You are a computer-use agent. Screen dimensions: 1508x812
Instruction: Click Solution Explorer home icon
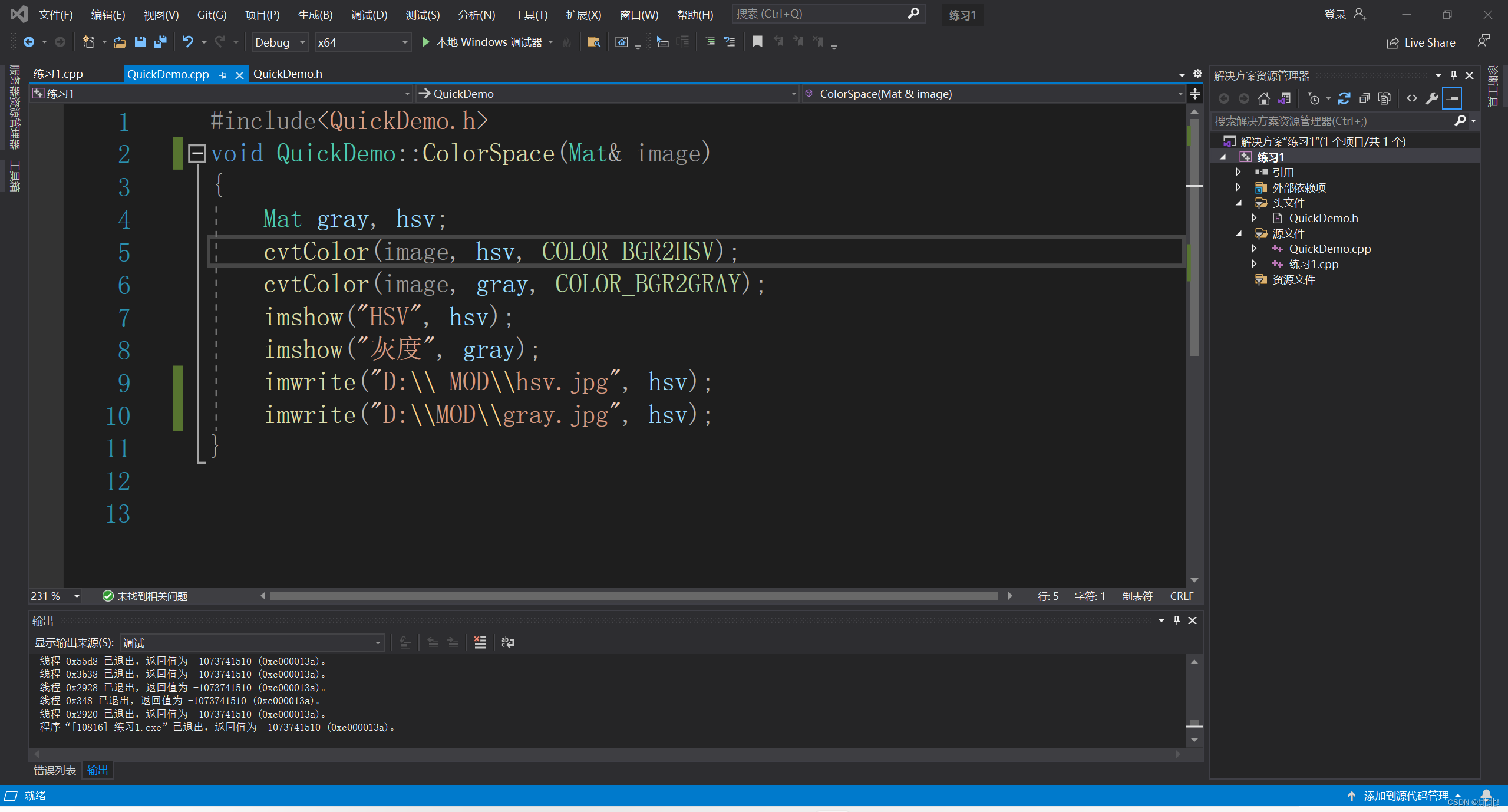(x=1263, y=99)
